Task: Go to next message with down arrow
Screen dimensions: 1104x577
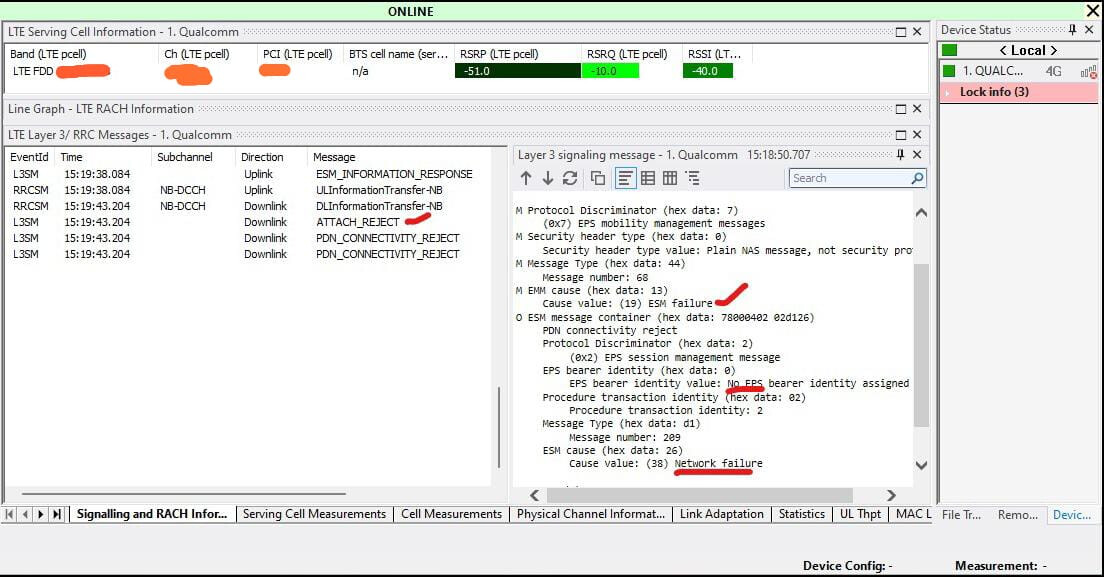Action: 548,178
